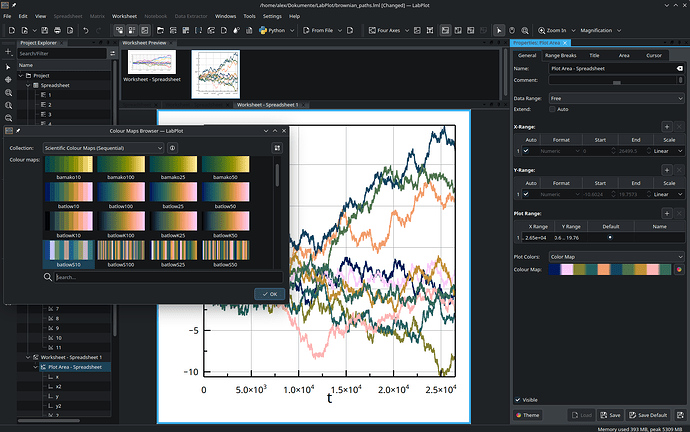Toggle the Visible checkbox
The image size is (690, 432).
(x=519, y=399)
